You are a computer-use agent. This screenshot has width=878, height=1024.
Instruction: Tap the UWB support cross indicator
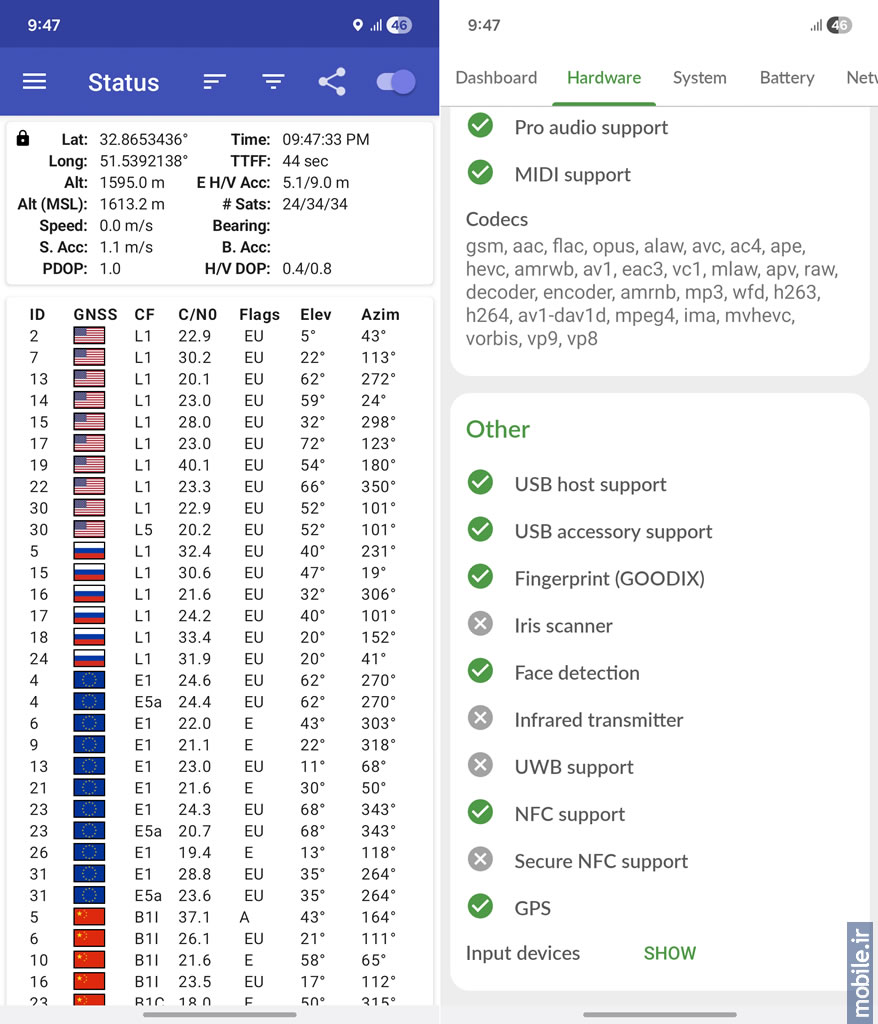[480, 765]
